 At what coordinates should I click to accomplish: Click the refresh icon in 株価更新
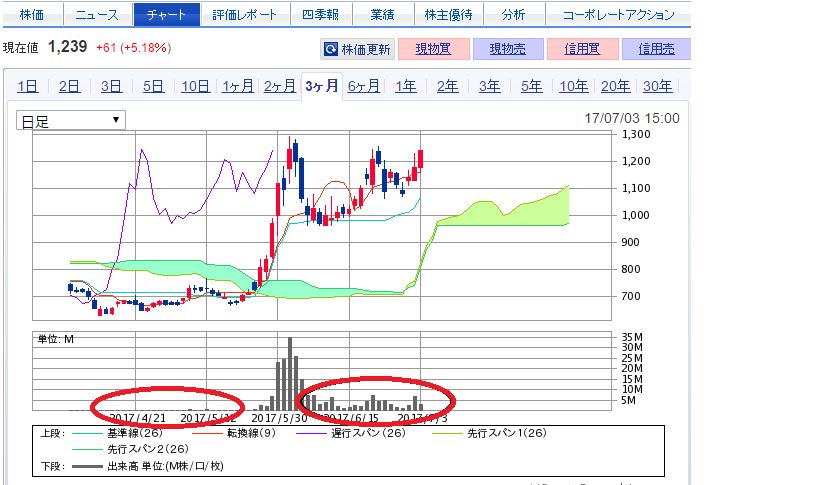(x=331, y=49)
